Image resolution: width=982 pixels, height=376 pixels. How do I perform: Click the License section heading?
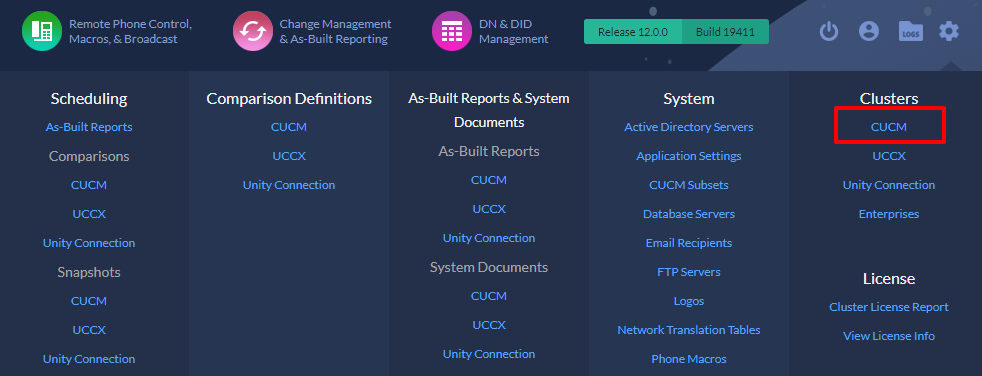(889, 278)
